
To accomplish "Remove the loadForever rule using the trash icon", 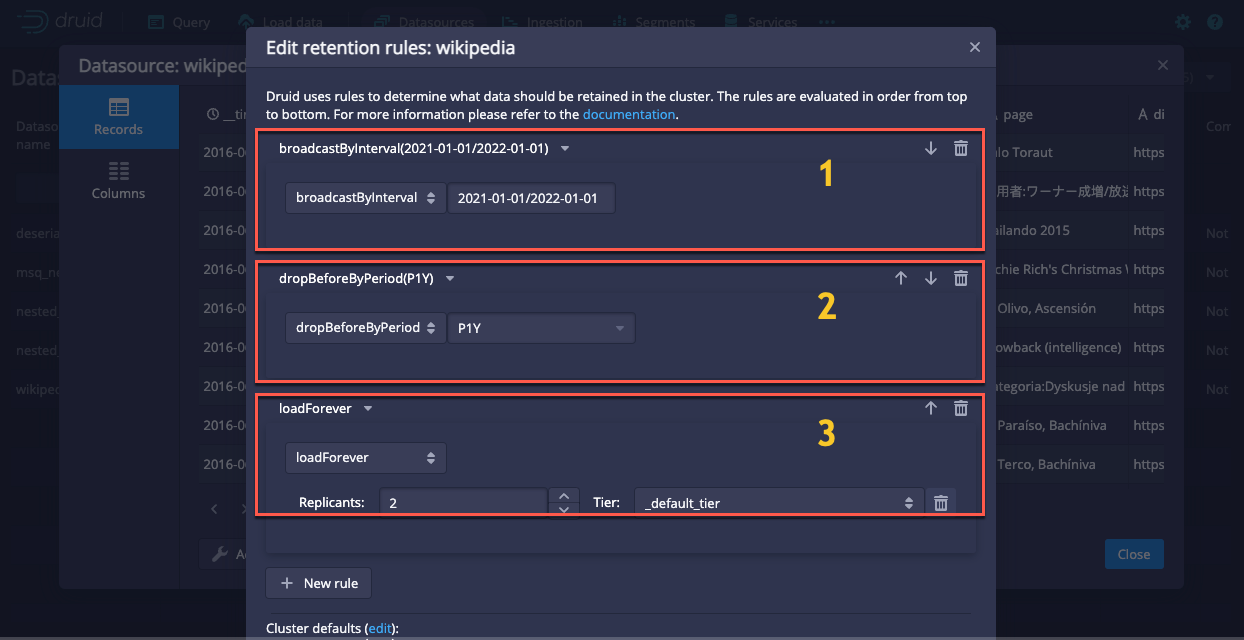I will tap(960, 407).
